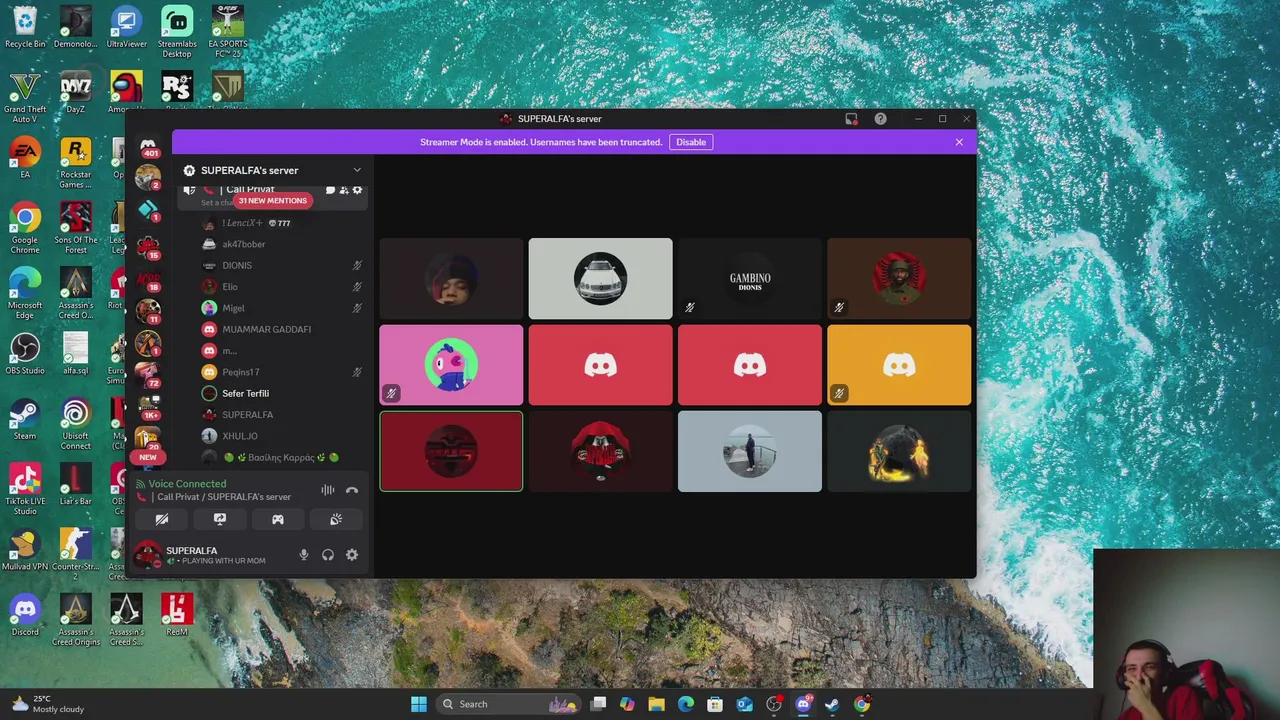Open server with 11 notifications badge
Viewport: 1280px width, 720px height.
(x=148, y=311)
